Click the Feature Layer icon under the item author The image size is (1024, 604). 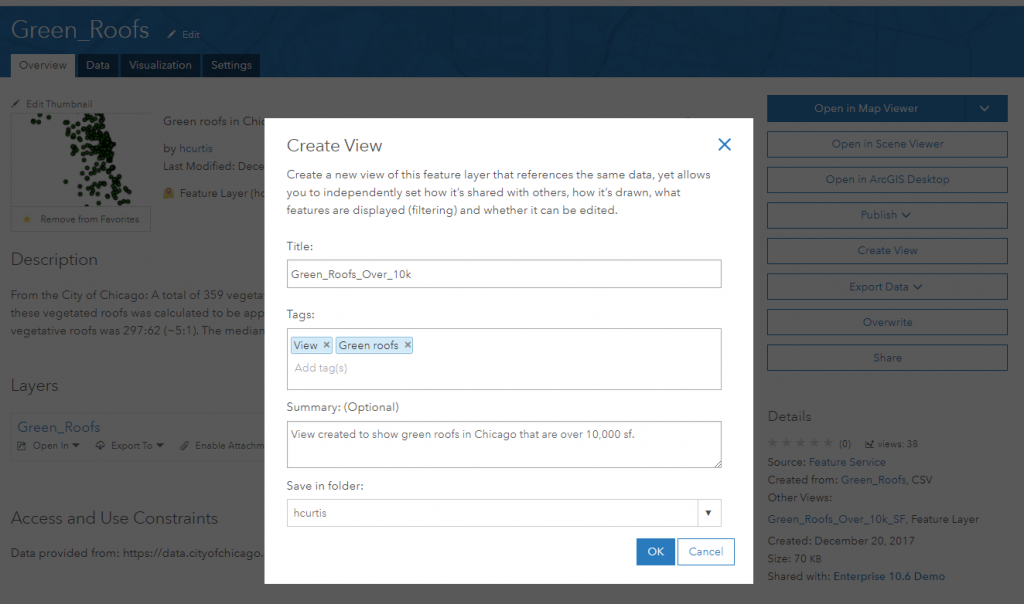click(x=168, y=193)
